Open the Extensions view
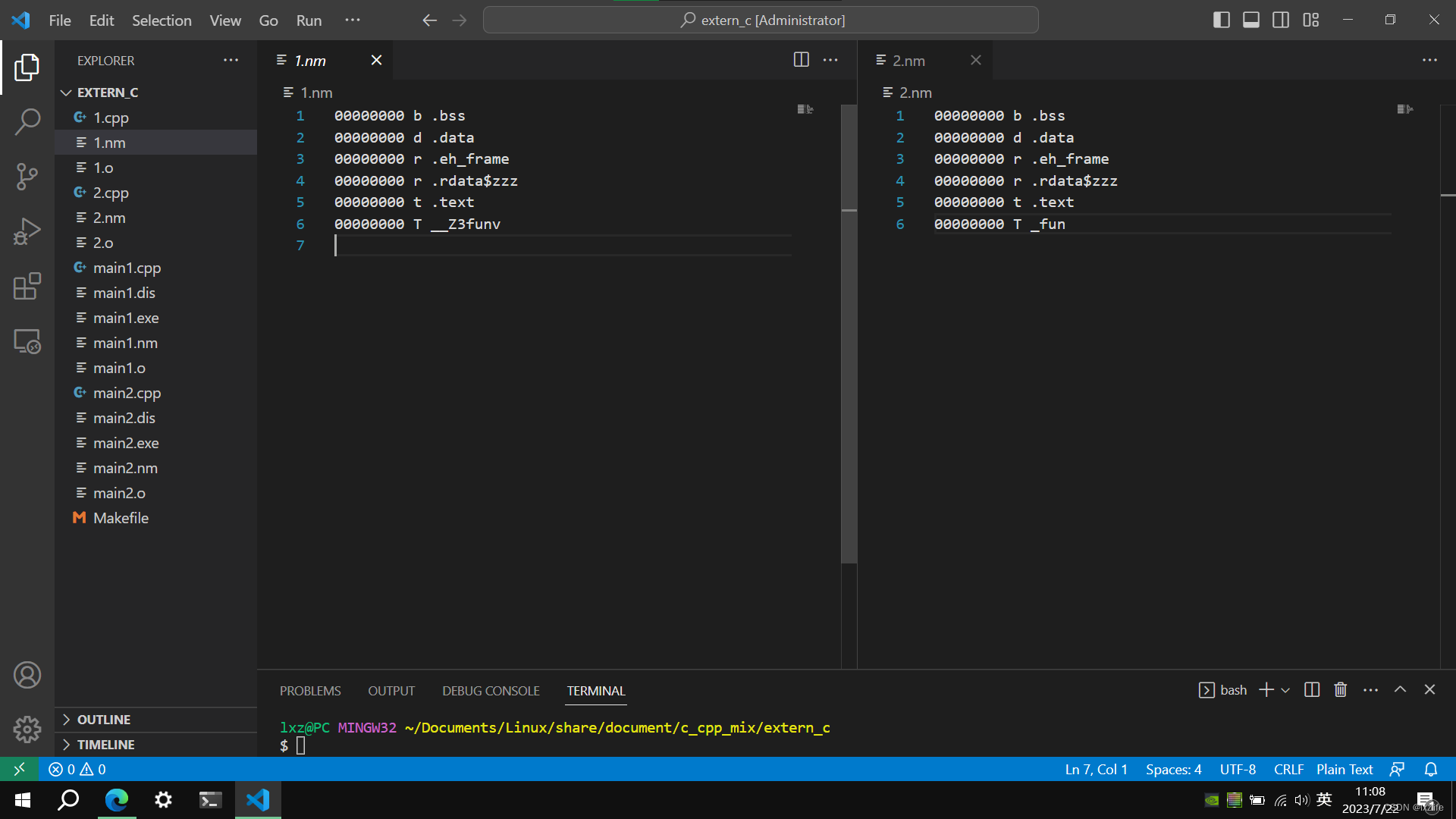Screen dimensions: 1456x819 (27, 286)
